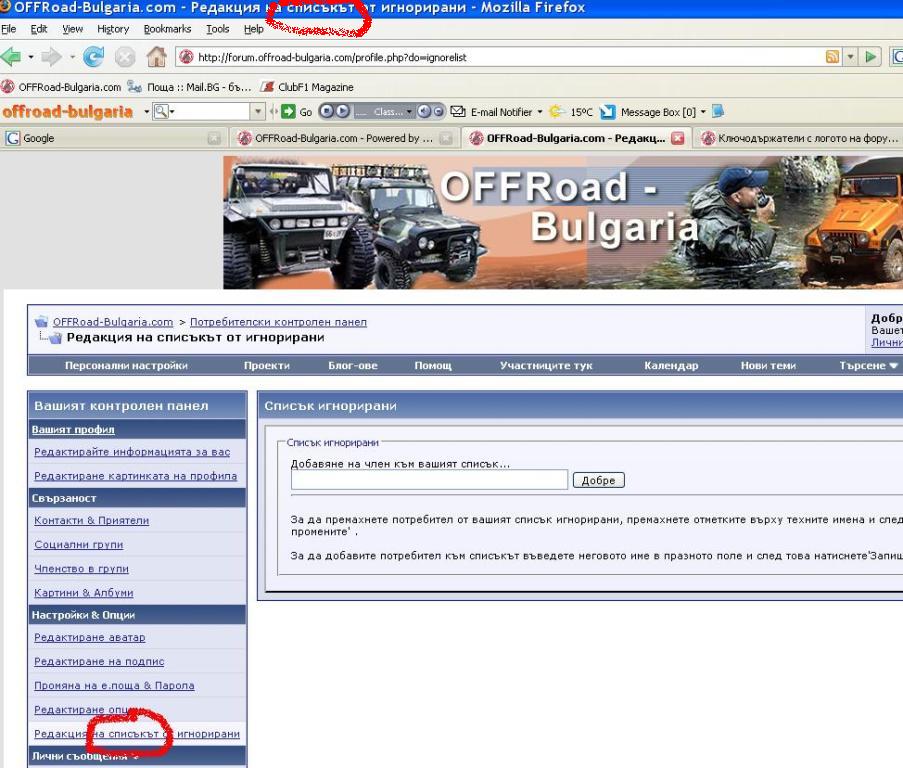Open the OFFRoad-Bulgaria.com bookmark
This screenshot has height=768, width=903.
coord(61,87)
